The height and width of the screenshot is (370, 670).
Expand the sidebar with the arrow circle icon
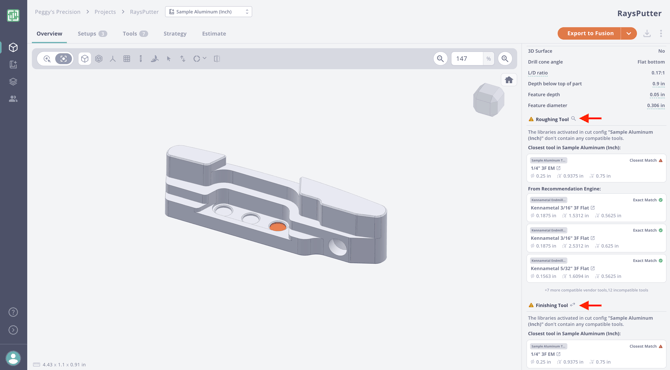point(13,330)
